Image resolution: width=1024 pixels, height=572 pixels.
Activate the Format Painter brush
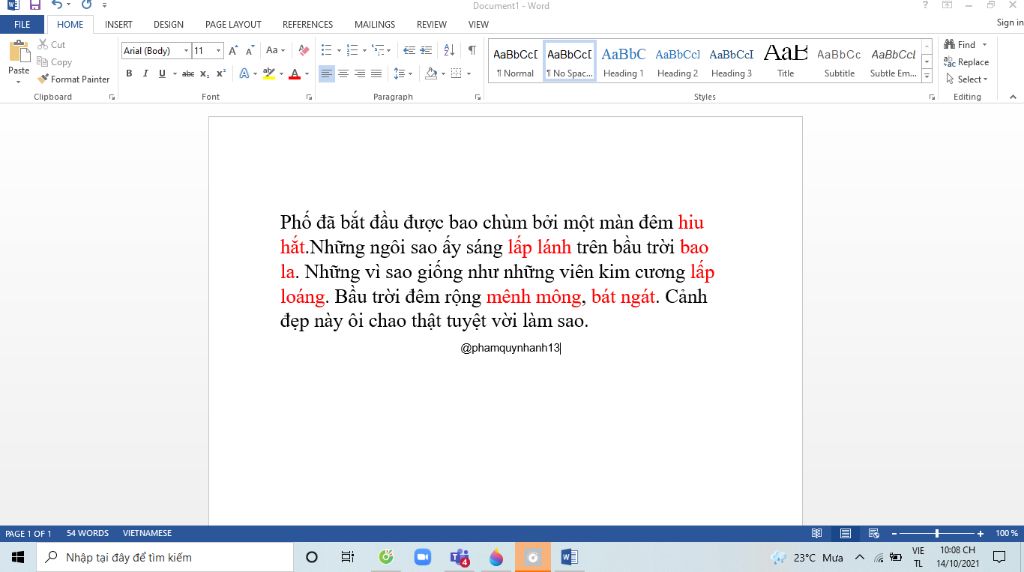point(73,79)
